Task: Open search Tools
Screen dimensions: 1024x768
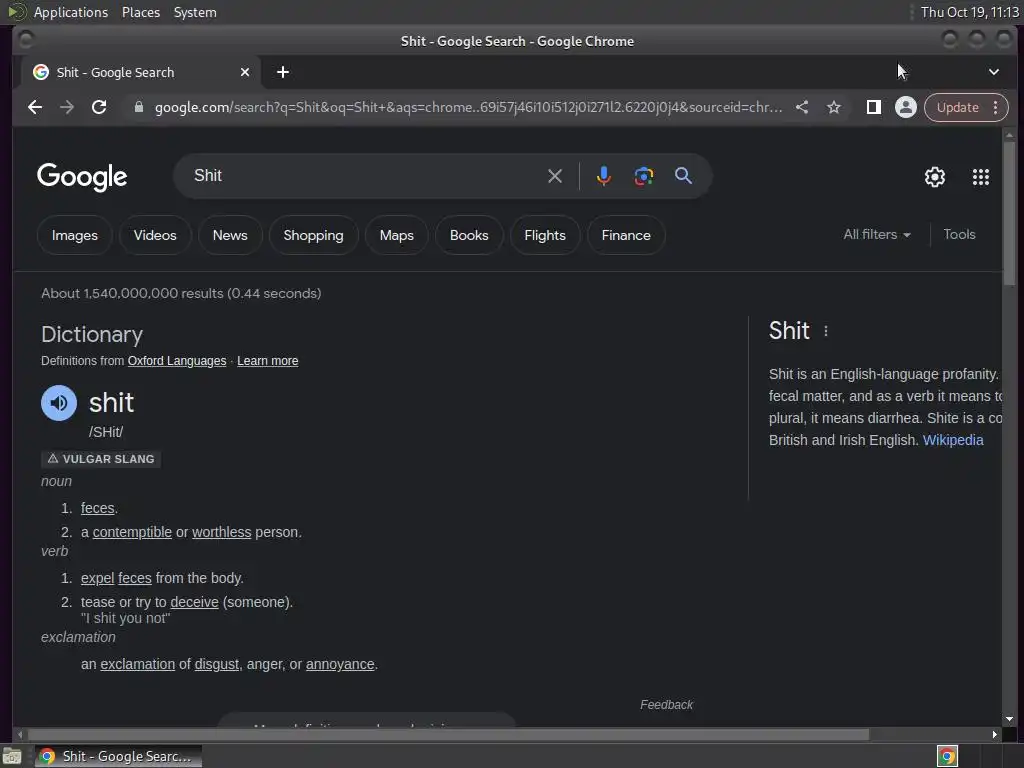Action: pyautogui.click(x=959, y=234)
